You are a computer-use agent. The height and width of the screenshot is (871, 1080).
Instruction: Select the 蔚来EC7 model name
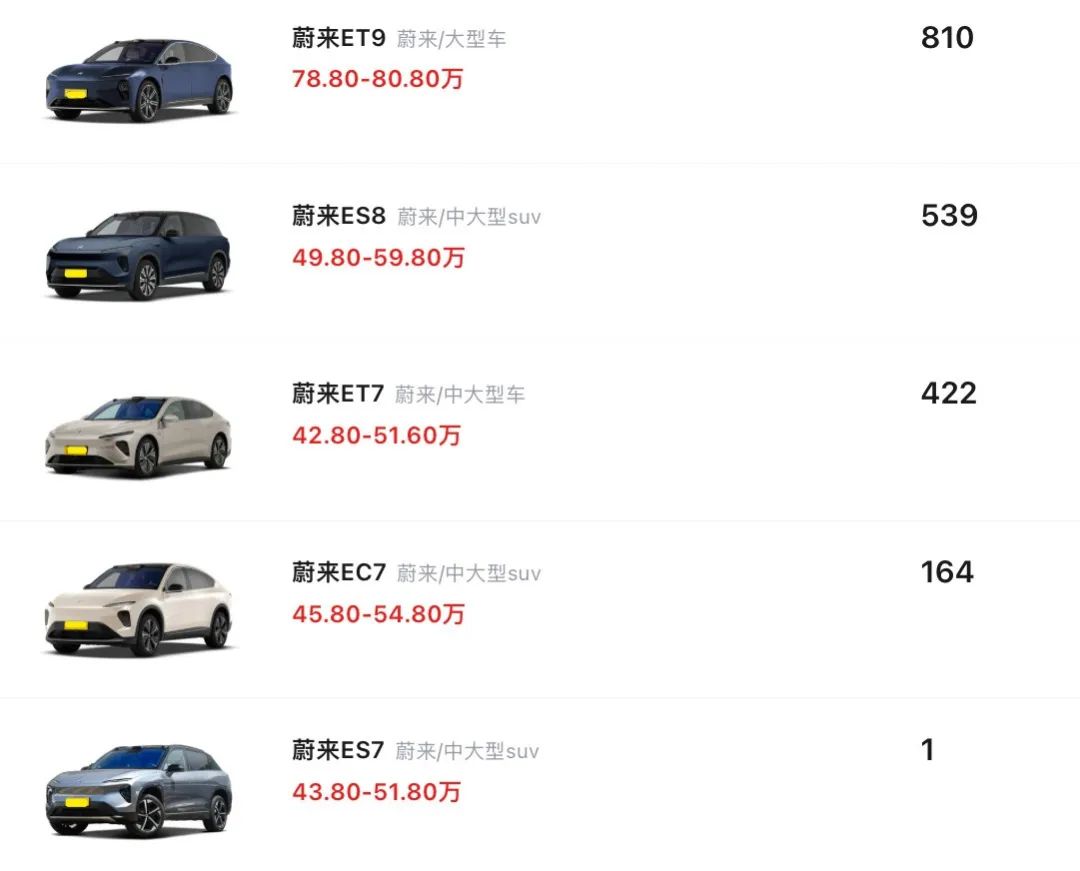tap(338, 571)
